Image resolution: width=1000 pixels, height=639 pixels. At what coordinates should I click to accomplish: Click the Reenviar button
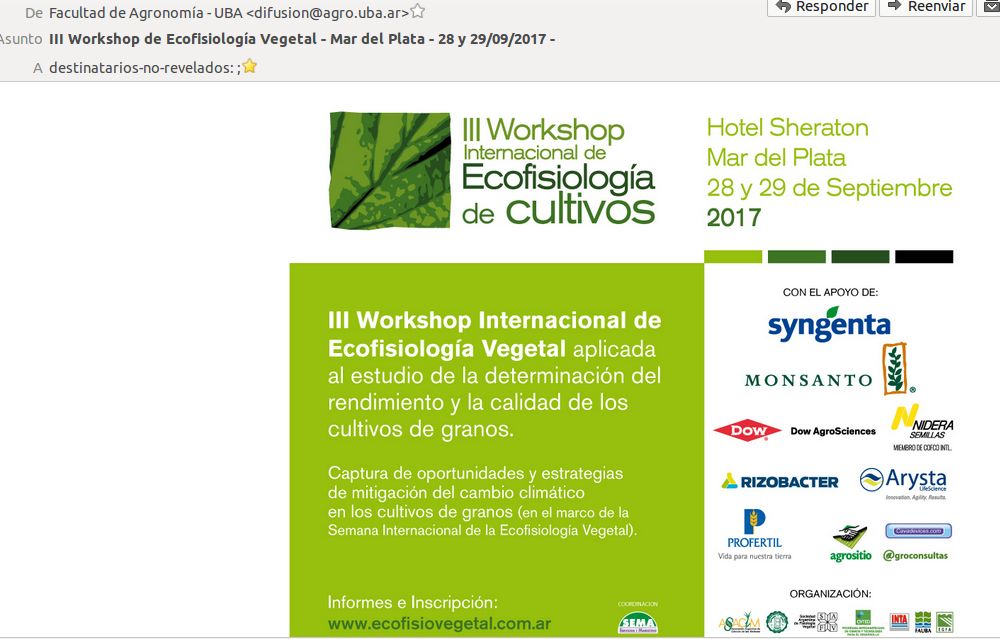point(926,7)
